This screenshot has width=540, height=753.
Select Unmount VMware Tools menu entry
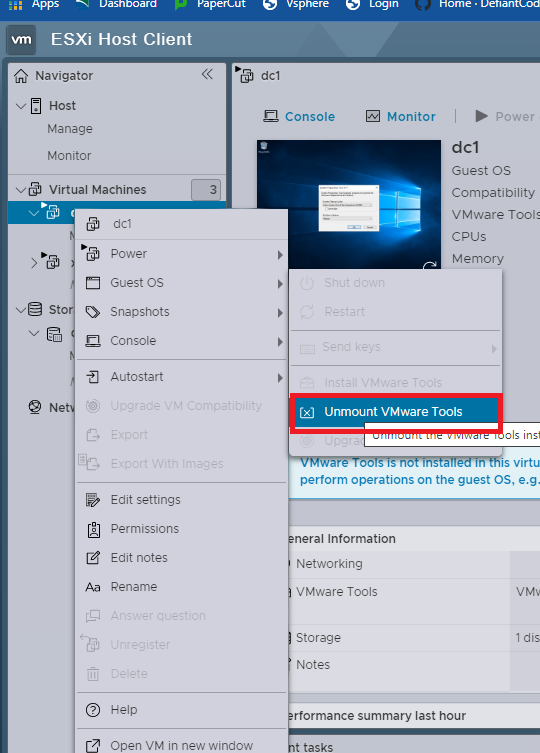(x=395, y=412)
